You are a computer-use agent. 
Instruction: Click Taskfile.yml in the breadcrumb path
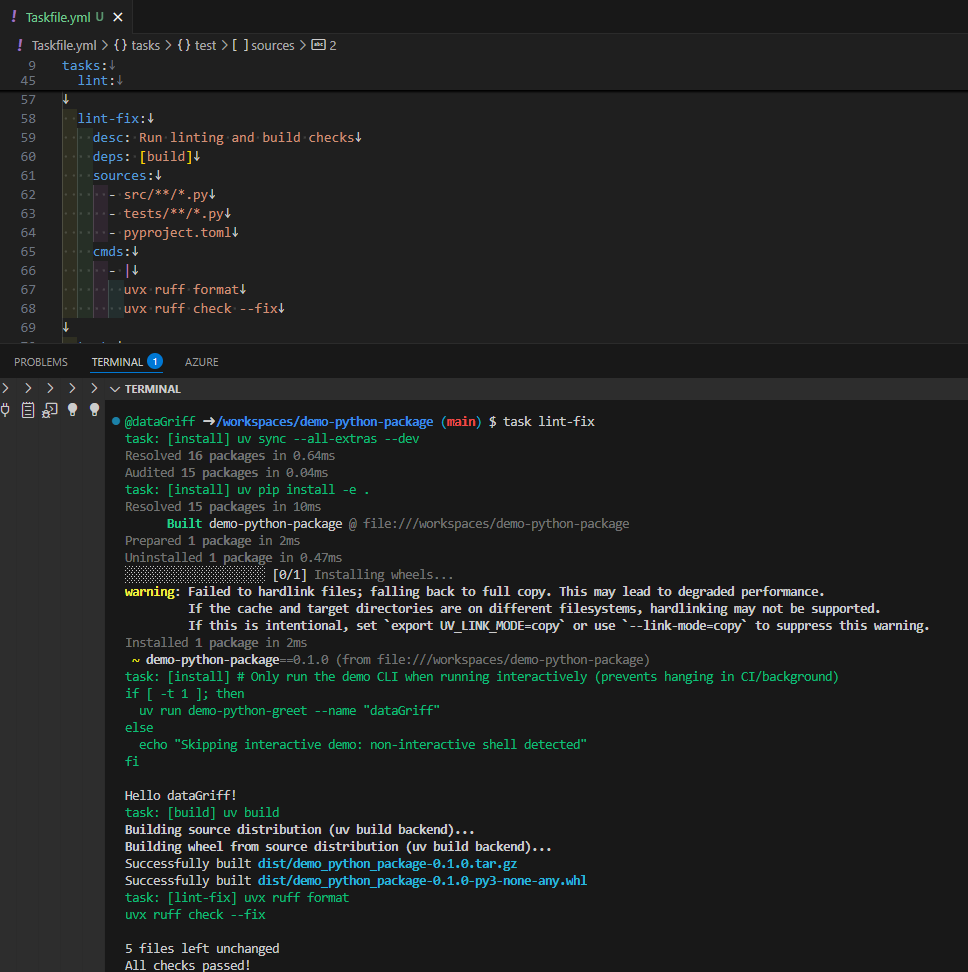click(x=64, y=45)
